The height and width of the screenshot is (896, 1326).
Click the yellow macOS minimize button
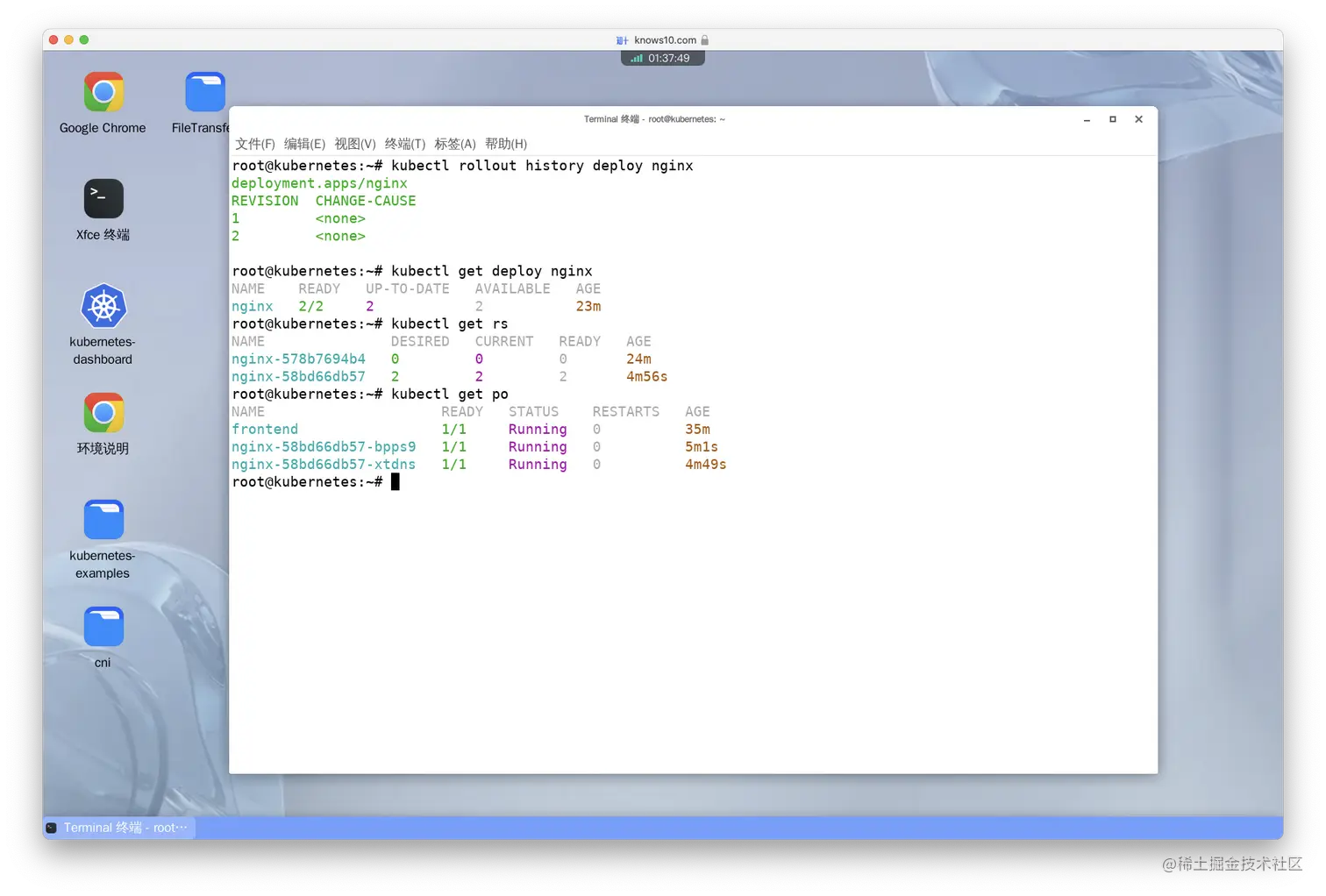[x=69, y=40]
